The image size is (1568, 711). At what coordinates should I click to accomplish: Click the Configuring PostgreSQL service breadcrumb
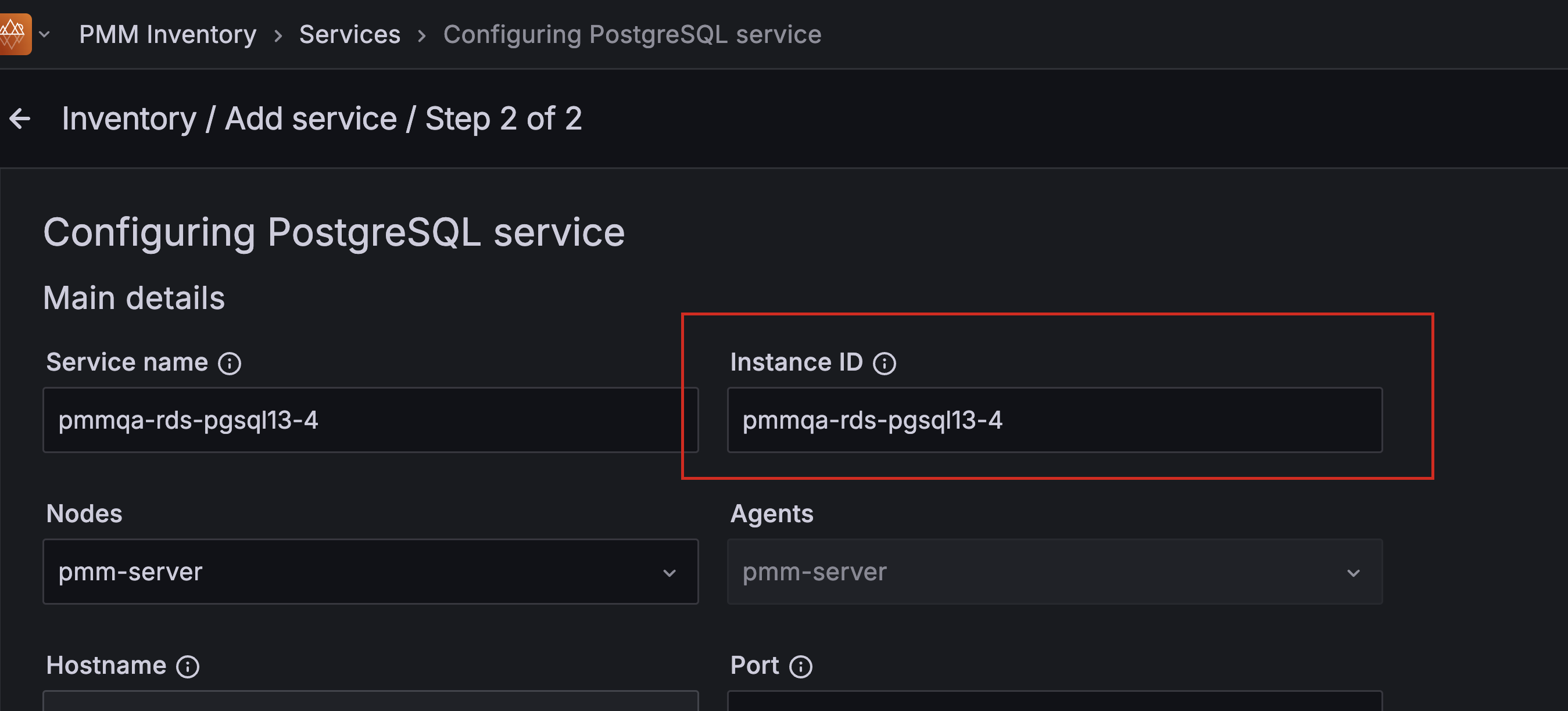(632, 34)
